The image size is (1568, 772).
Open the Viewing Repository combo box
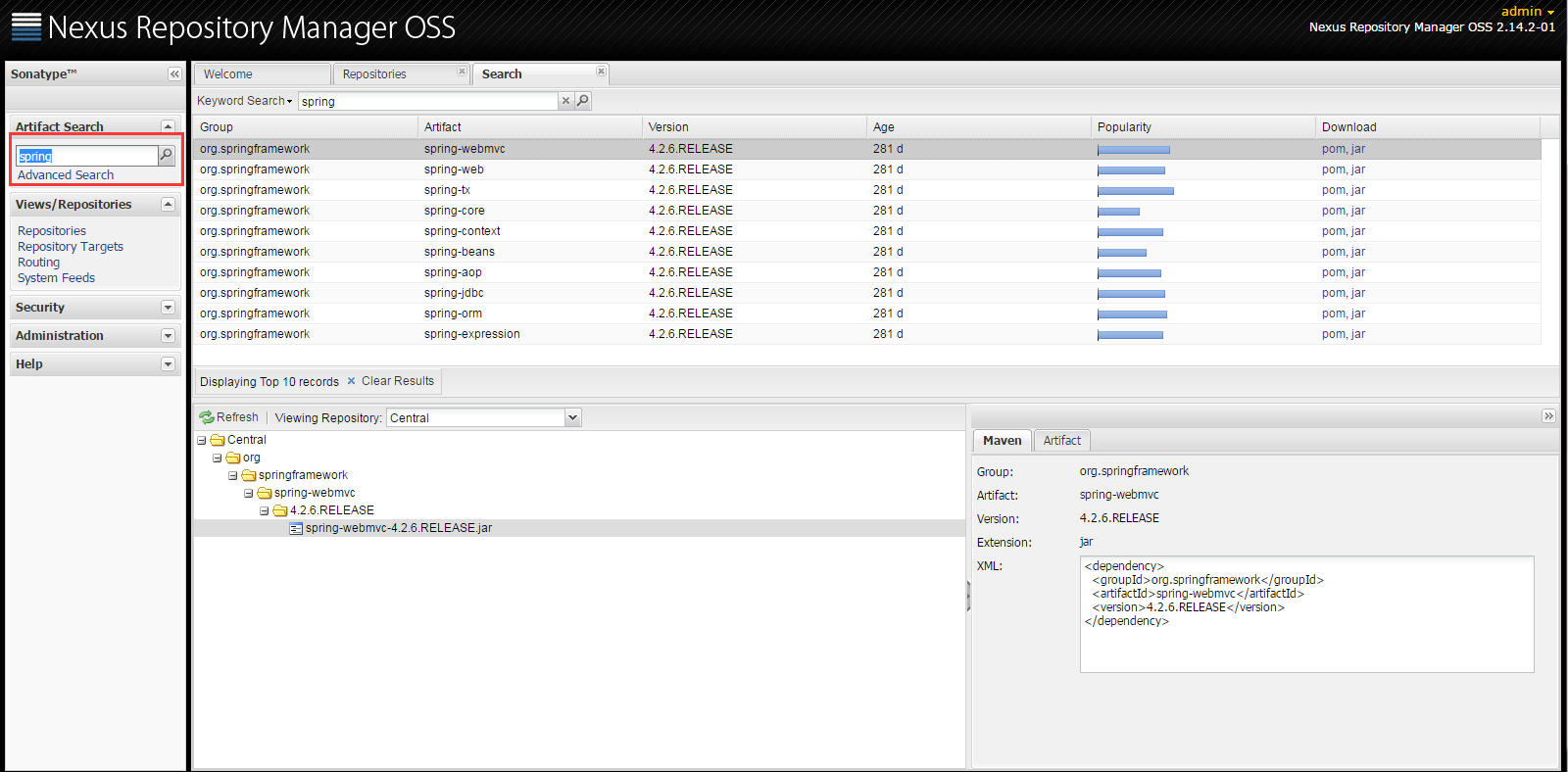pyautogui.click(x=573, y=418)
